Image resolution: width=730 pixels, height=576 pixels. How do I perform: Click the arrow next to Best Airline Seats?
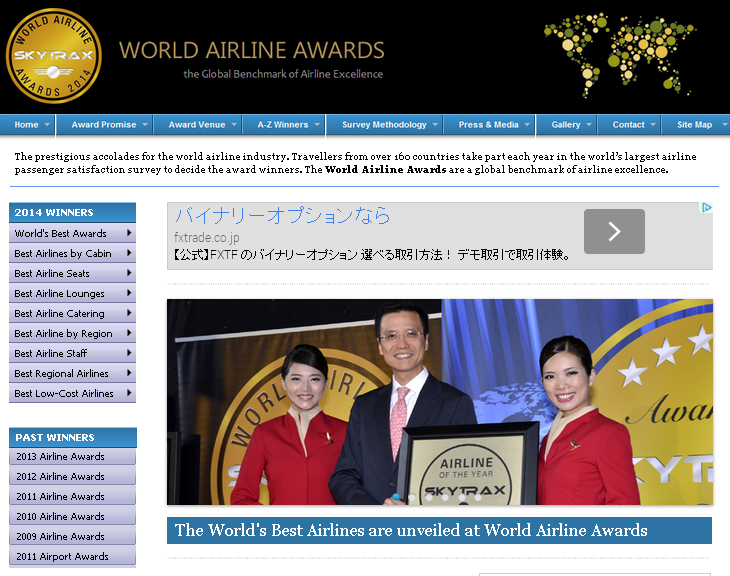pos(129,273)
